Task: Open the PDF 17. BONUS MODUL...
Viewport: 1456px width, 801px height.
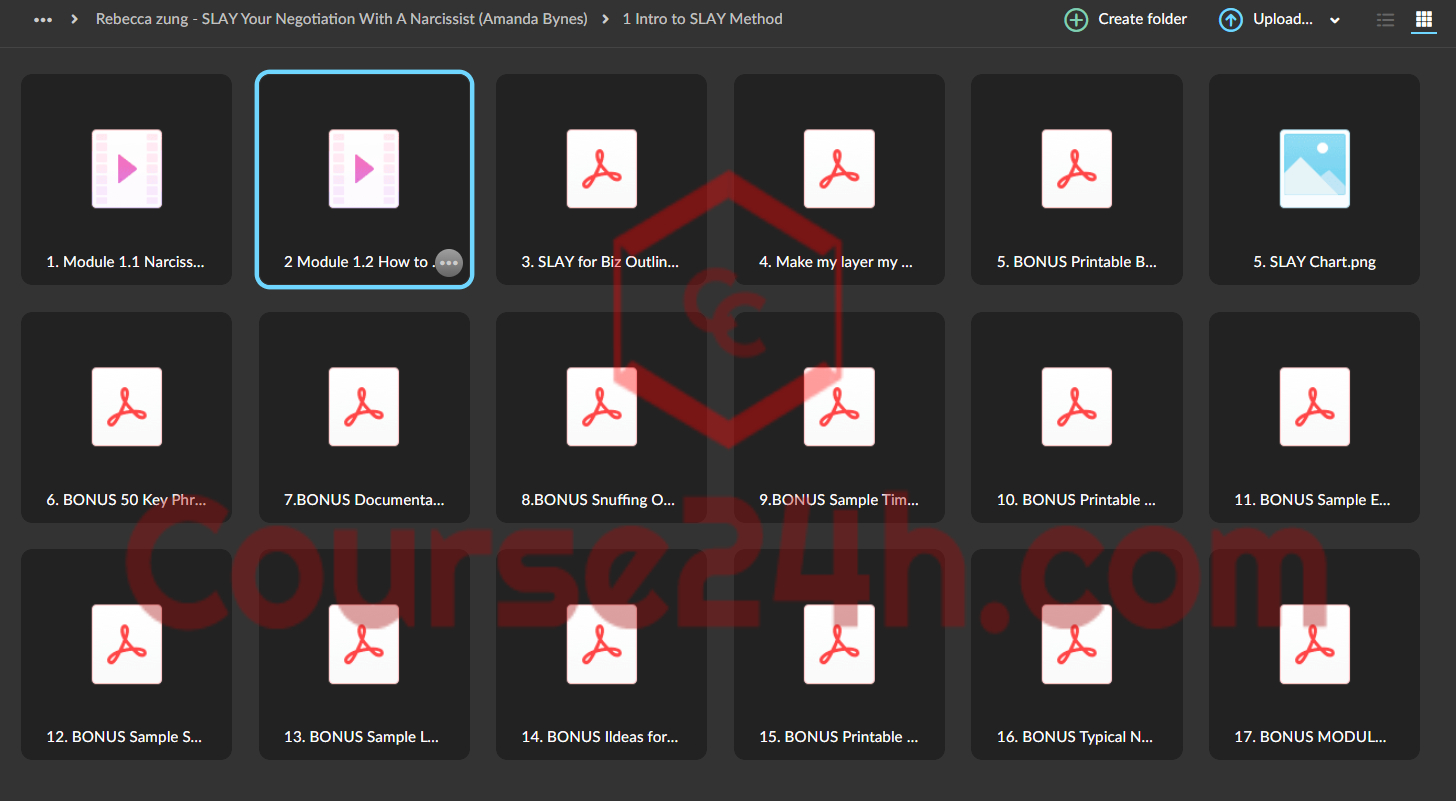Action: tap(1314, 654)
